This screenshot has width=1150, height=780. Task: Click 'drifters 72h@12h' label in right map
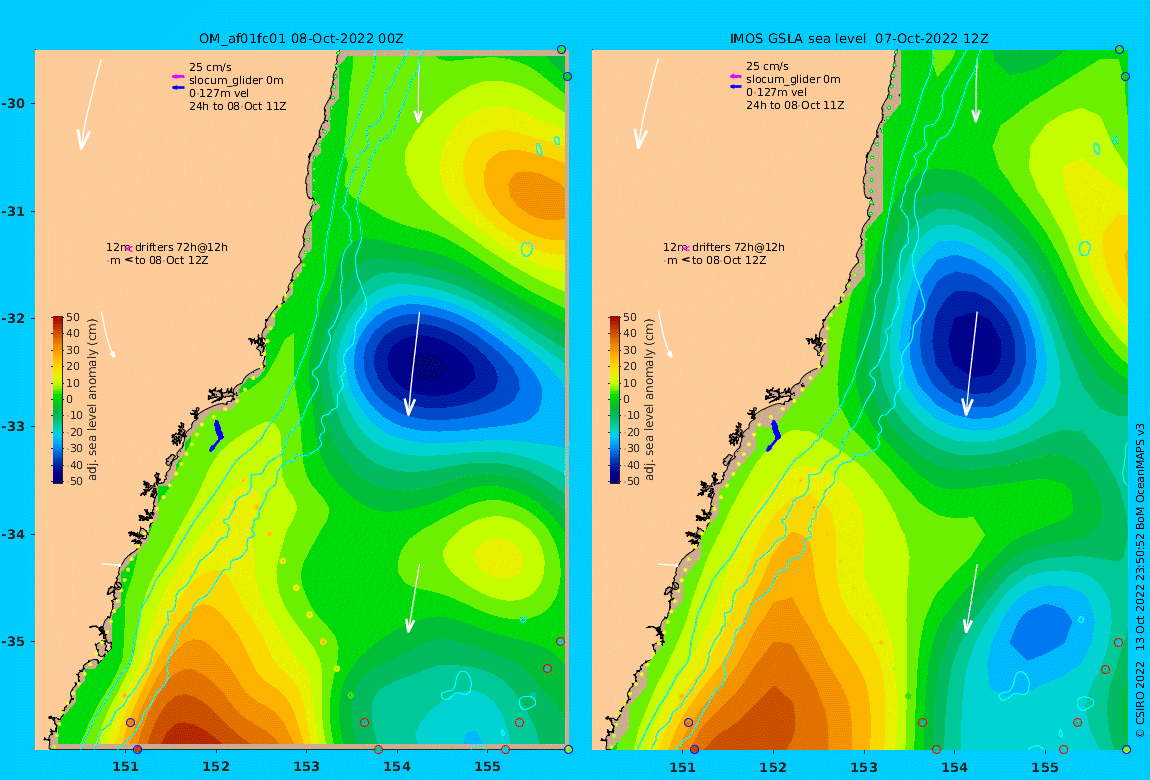[x=739, y=247]
